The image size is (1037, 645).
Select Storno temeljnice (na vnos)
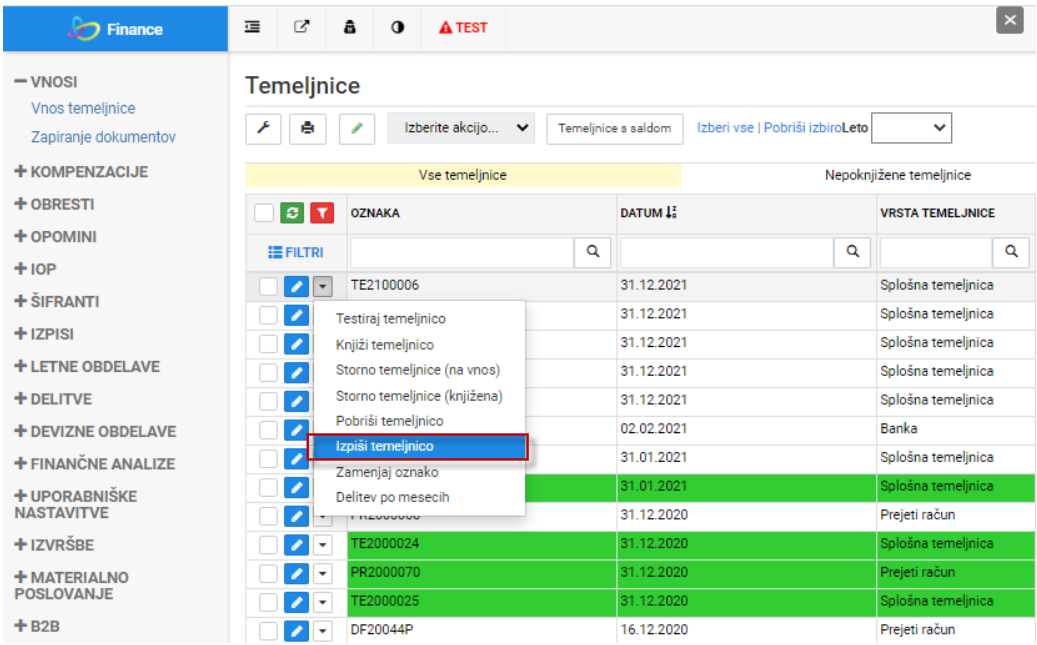point(417,370)
